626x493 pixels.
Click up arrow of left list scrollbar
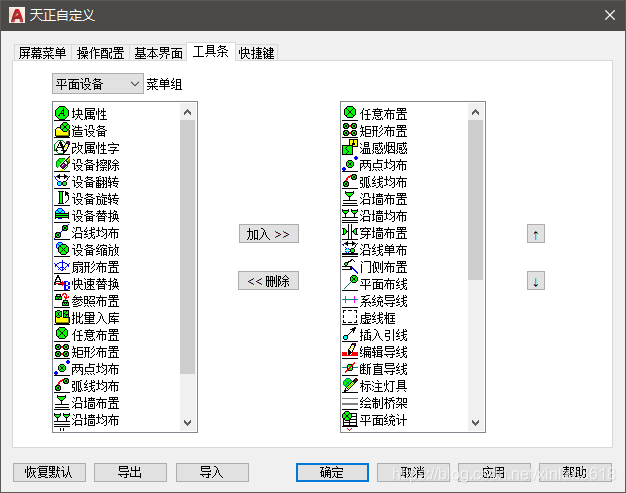[x=188, y=112]
